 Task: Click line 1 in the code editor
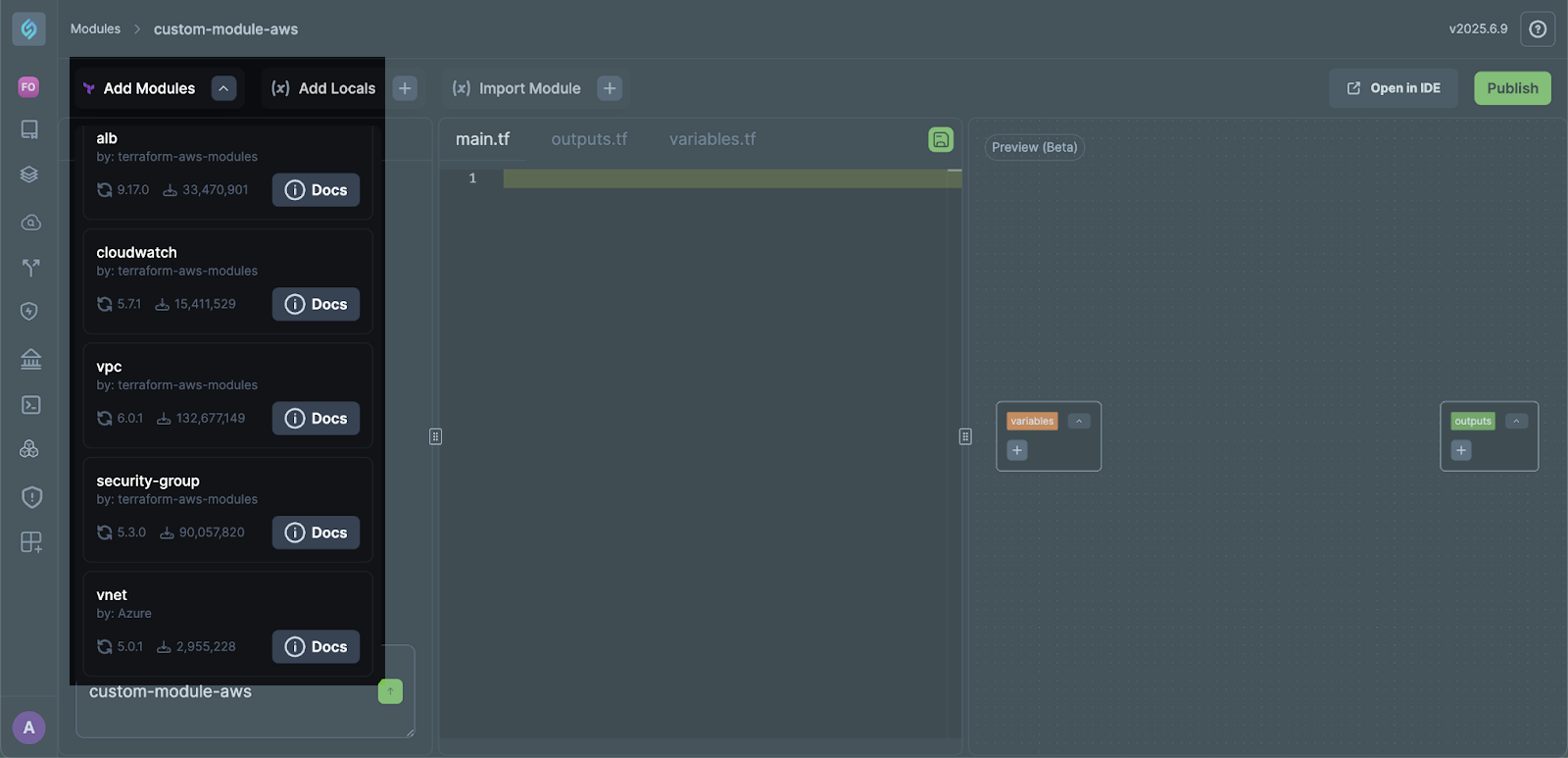(732, 178)
